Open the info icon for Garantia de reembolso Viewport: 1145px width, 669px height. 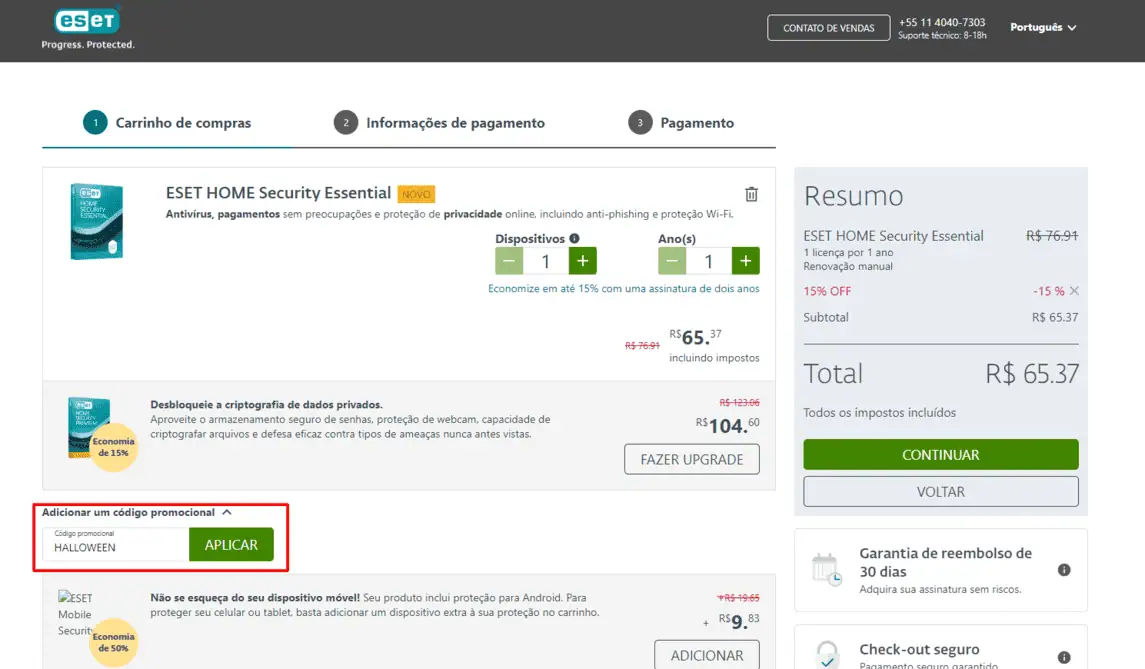(x=1064, y=570)
